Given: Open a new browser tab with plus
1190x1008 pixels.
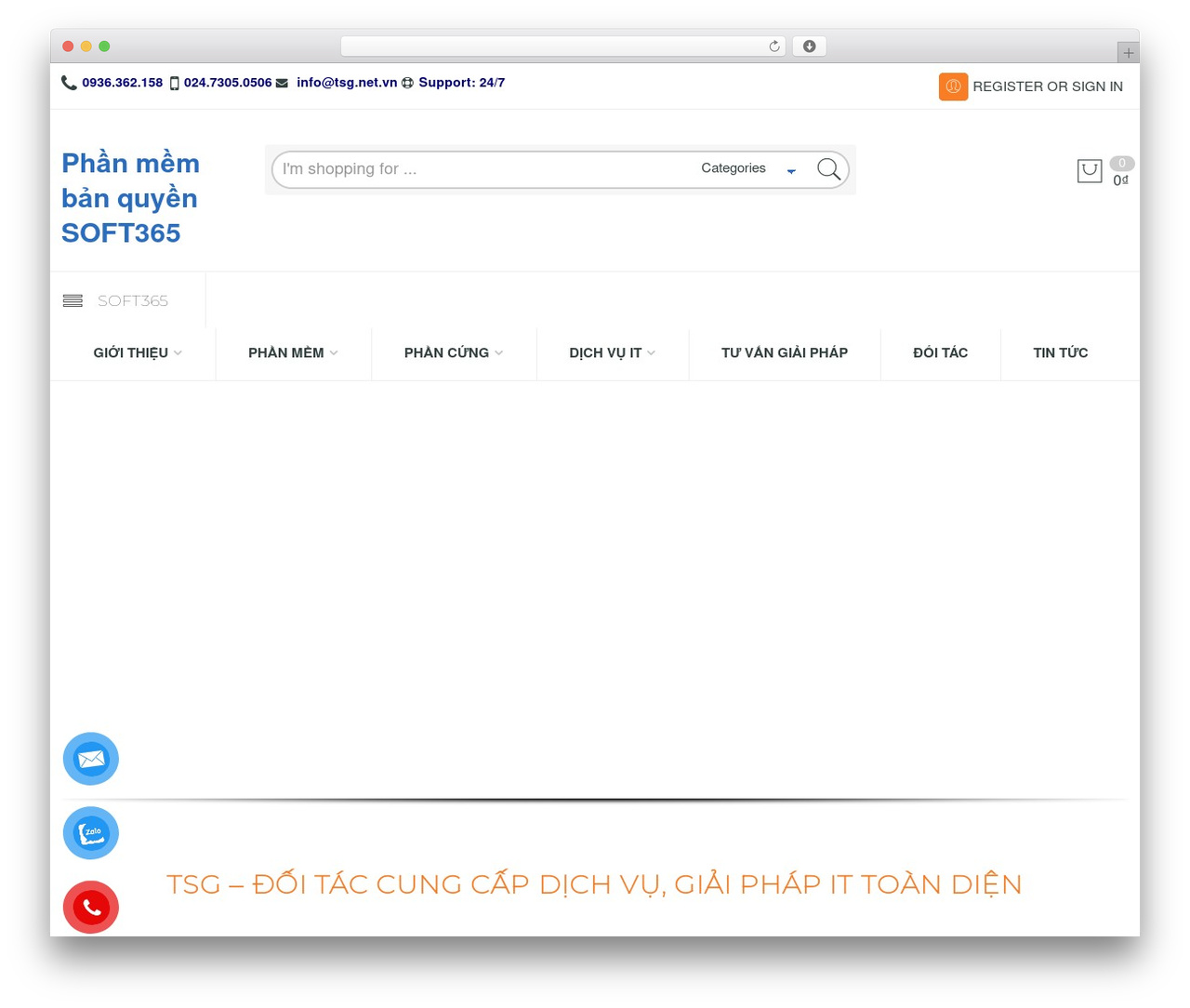Looking at the screenshot, I should pyautogui.click(x=1128, y=53).
